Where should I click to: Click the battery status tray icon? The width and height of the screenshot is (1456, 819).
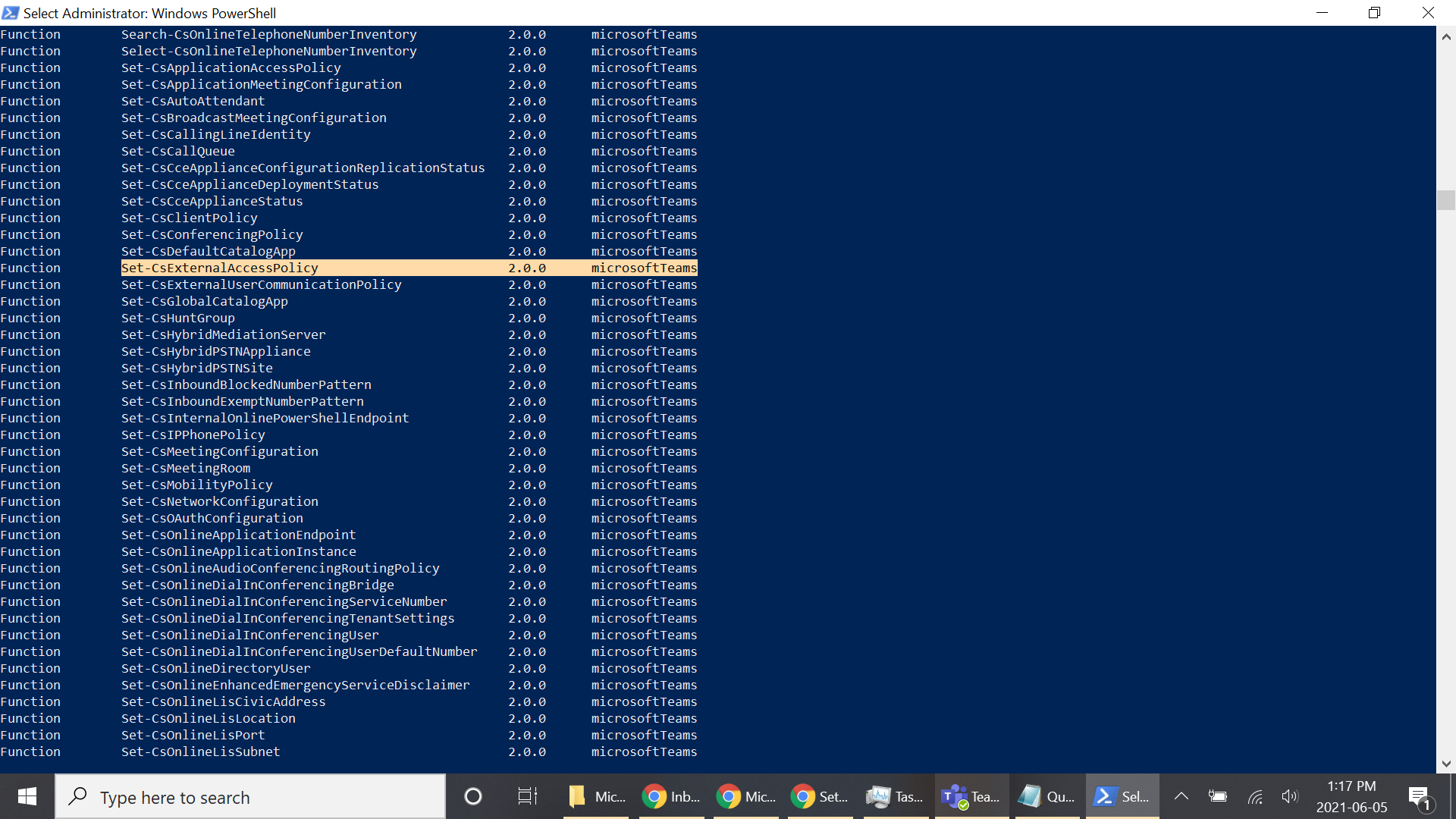[1218, 796]
